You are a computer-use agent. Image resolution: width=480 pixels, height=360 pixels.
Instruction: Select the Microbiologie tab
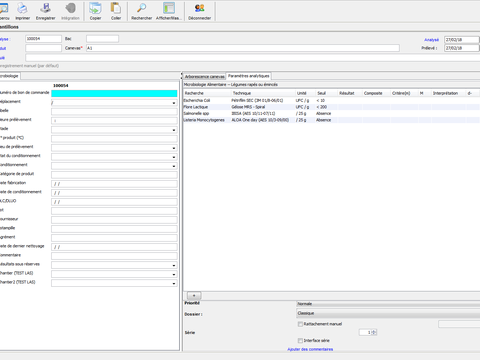[x=9, y=76]
